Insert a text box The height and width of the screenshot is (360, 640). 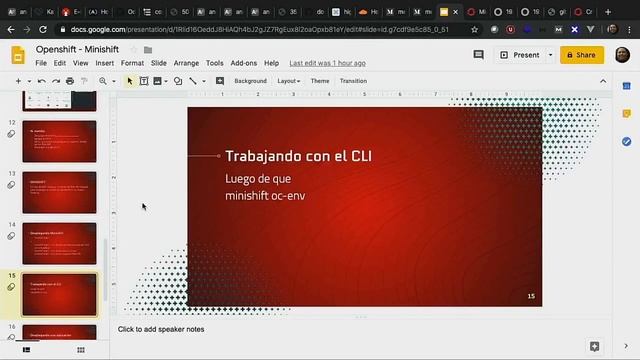144,81
